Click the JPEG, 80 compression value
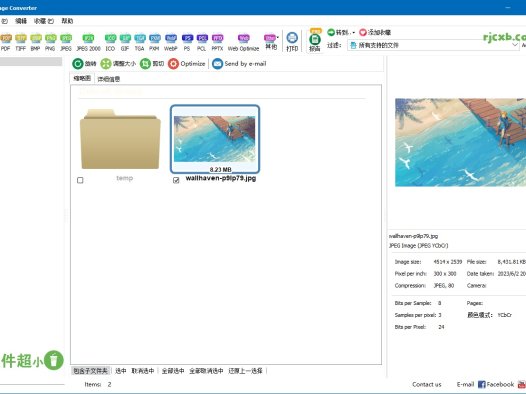The width and height of the screenshot is (526, 394). point(444,286)
